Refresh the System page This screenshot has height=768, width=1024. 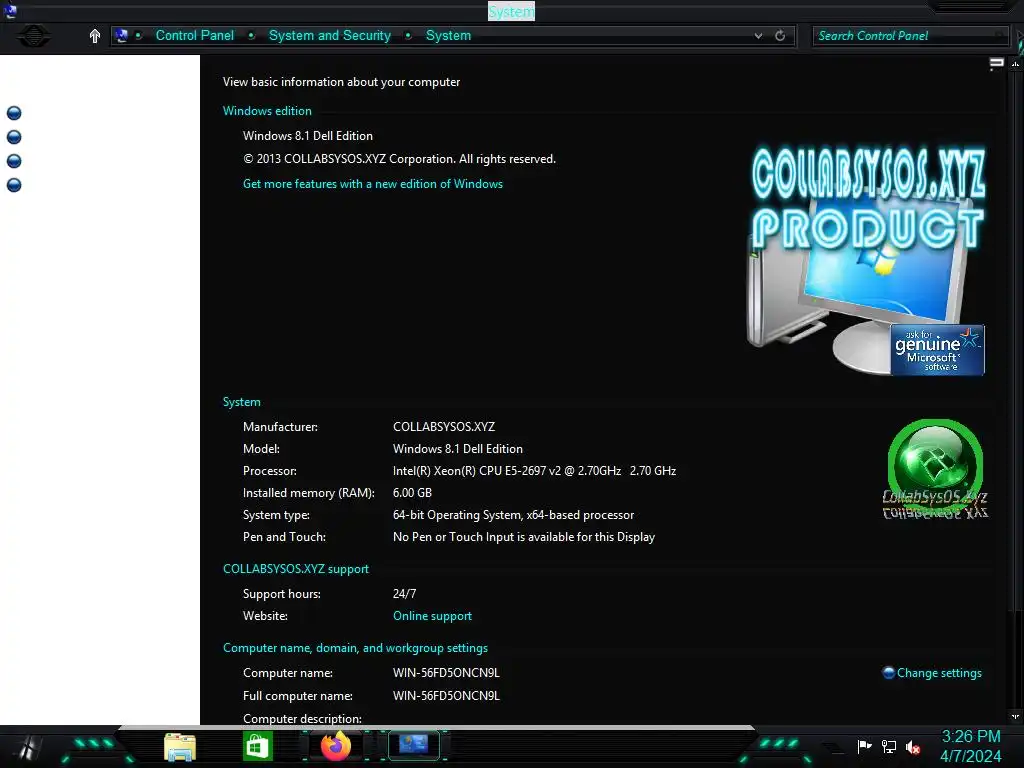coord(780,36)
